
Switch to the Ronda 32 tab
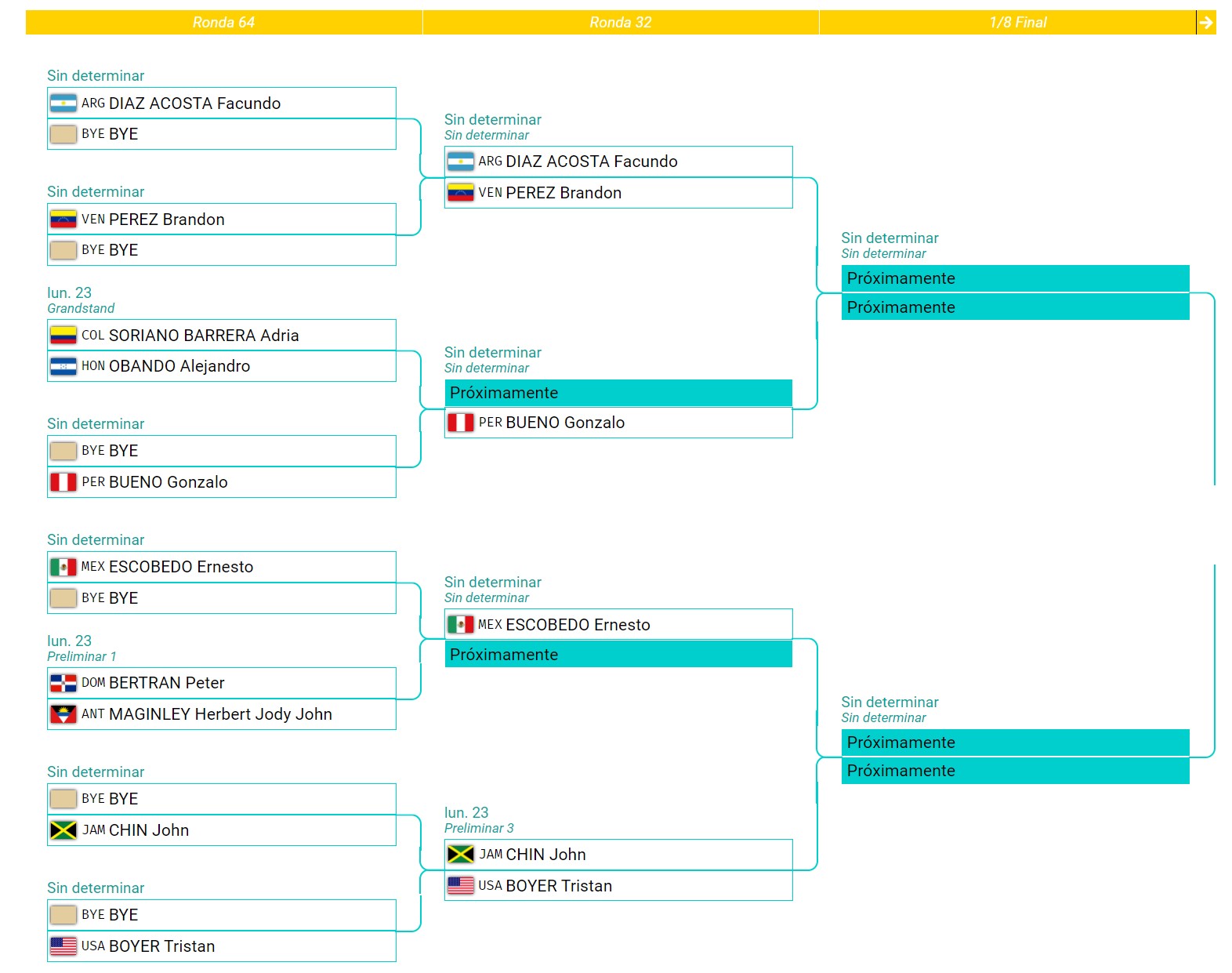[620, 23]
